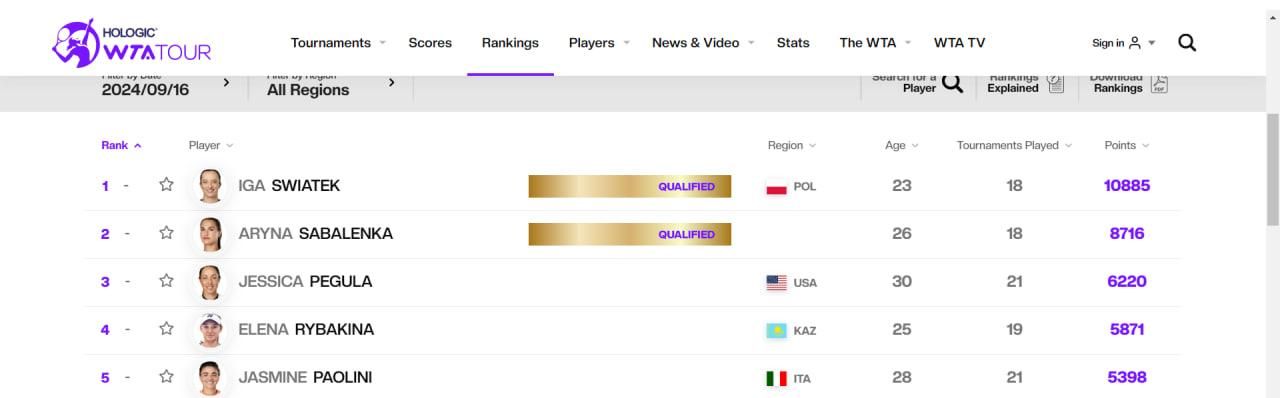Click Kazakhstan flag in Rybakina row
Viewport: 1280px width, 398px height.
point(776,330)
